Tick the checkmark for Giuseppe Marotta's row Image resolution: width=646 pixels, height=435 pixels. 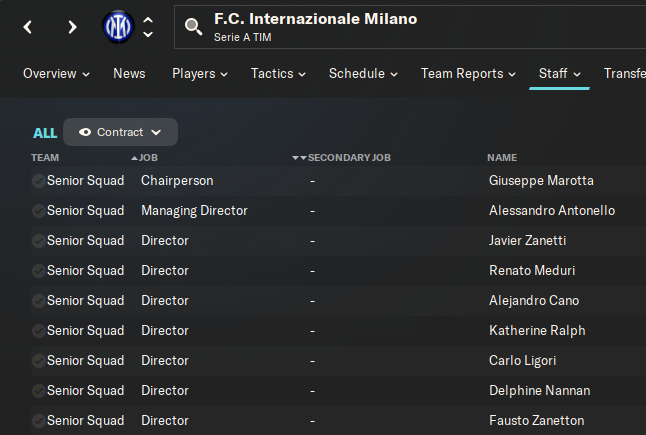[38, 181]
